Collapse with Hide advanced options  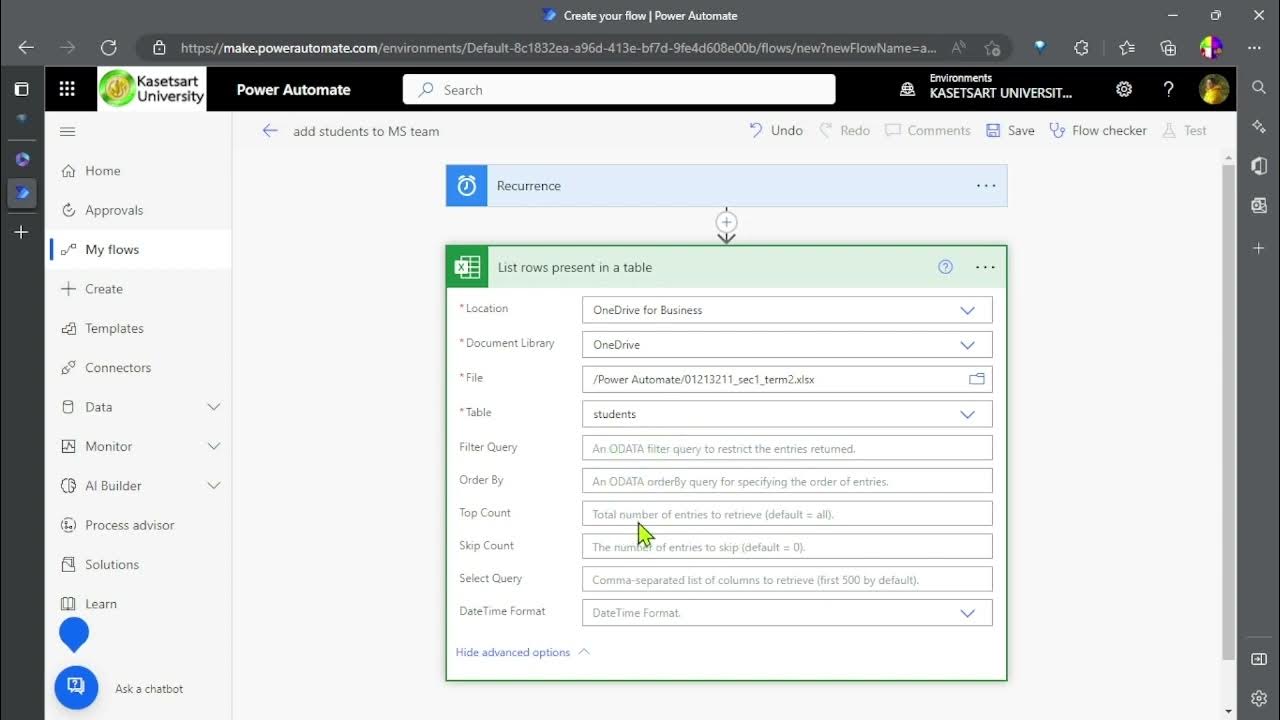click(x=522, y=652)
